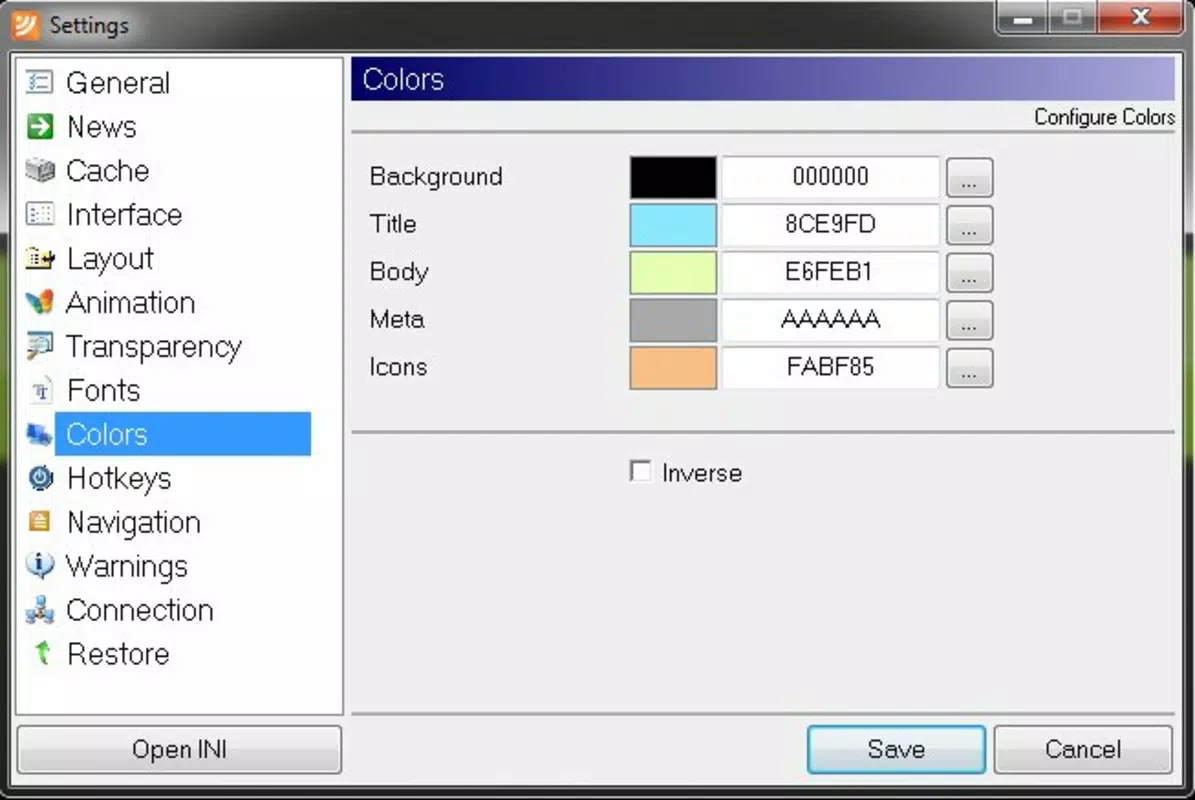Open the Restore page
Screen dimensions: 1195x800
click(118, 654)
